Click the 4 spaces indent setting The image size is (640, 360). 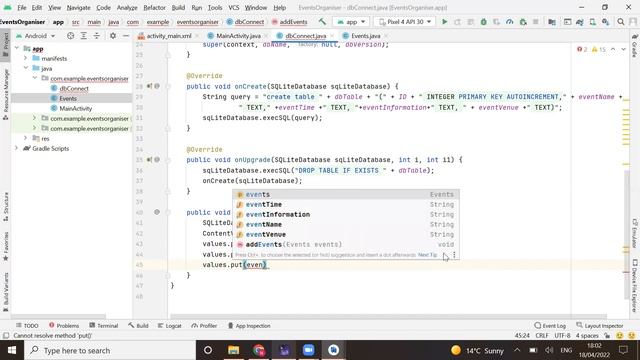coord(587,336)
